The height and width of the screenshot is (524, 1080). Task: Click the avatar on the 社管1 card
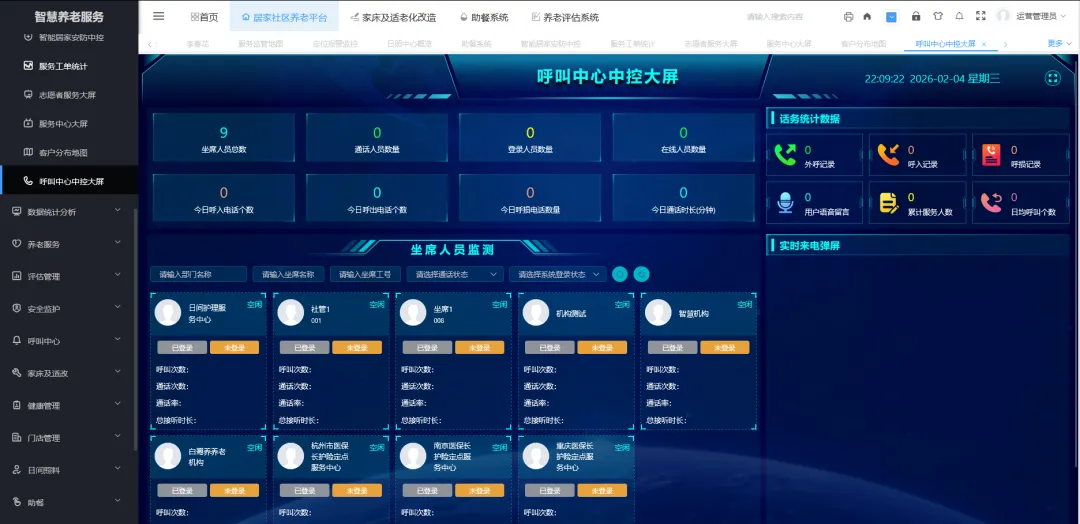point(291,313)
